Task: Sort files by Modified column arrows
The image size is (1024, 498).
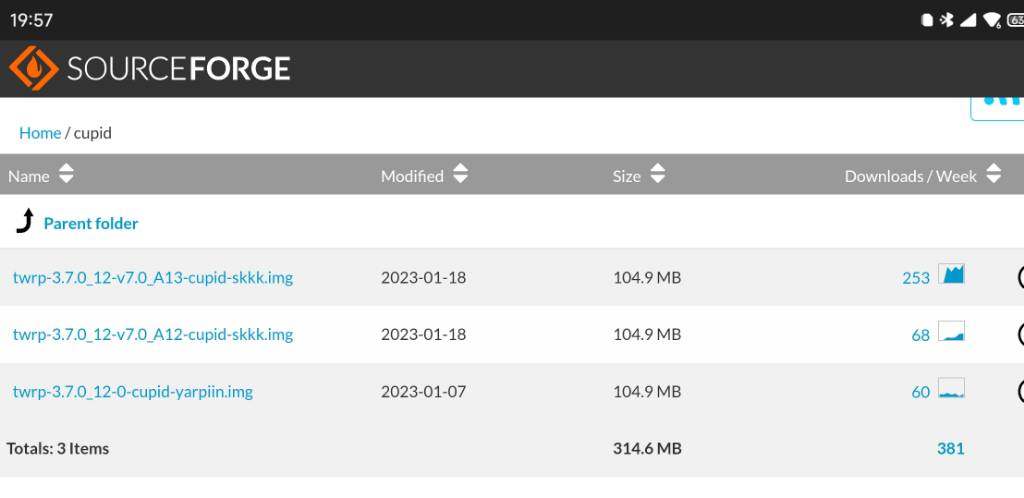Action: [x=460, y=174]
